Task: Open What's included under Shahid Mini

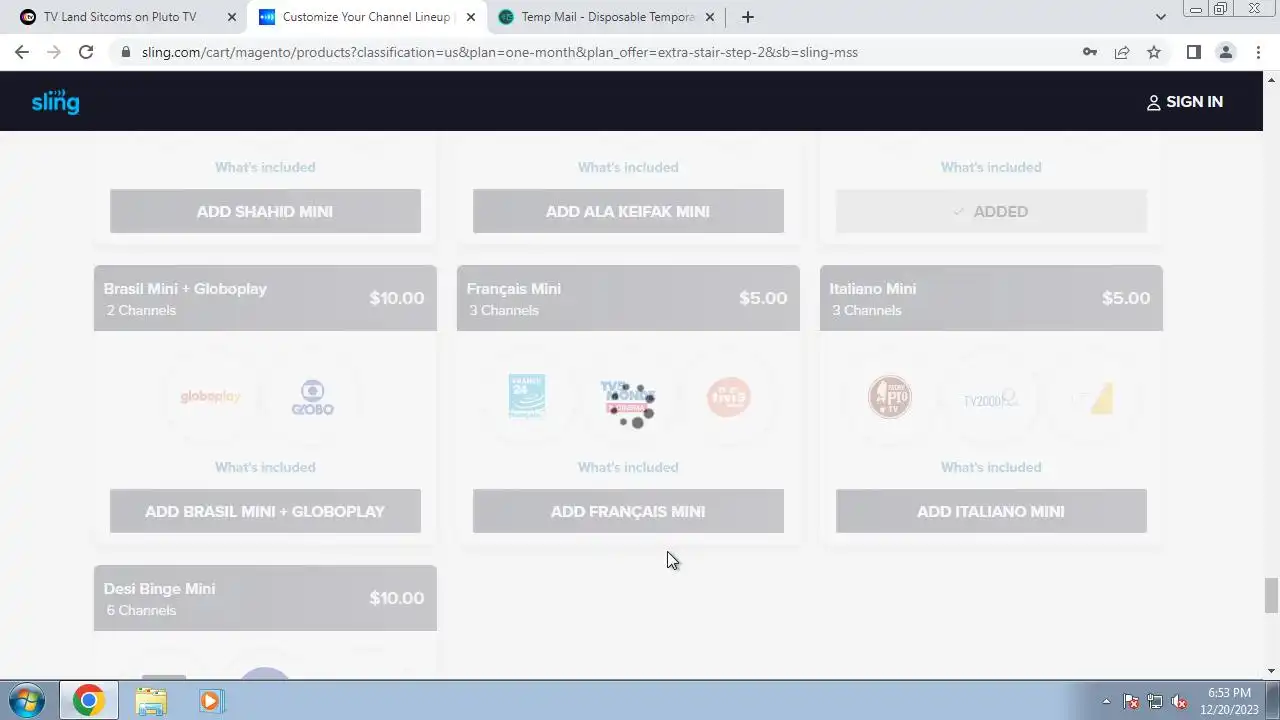Action: pos(265,167)
